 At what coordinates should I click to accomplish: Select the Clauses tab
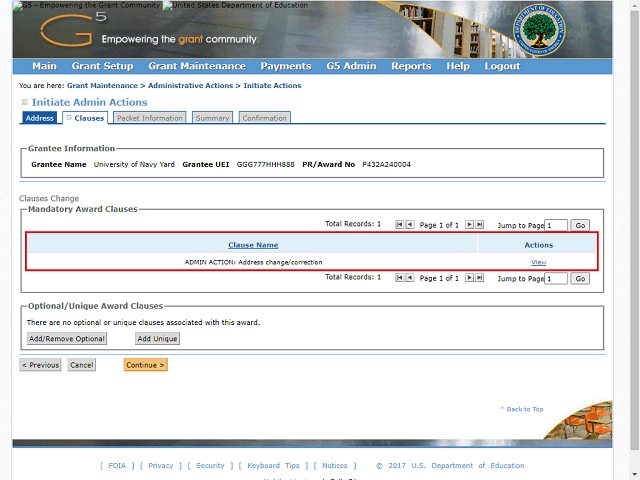(x=85, y=118)
